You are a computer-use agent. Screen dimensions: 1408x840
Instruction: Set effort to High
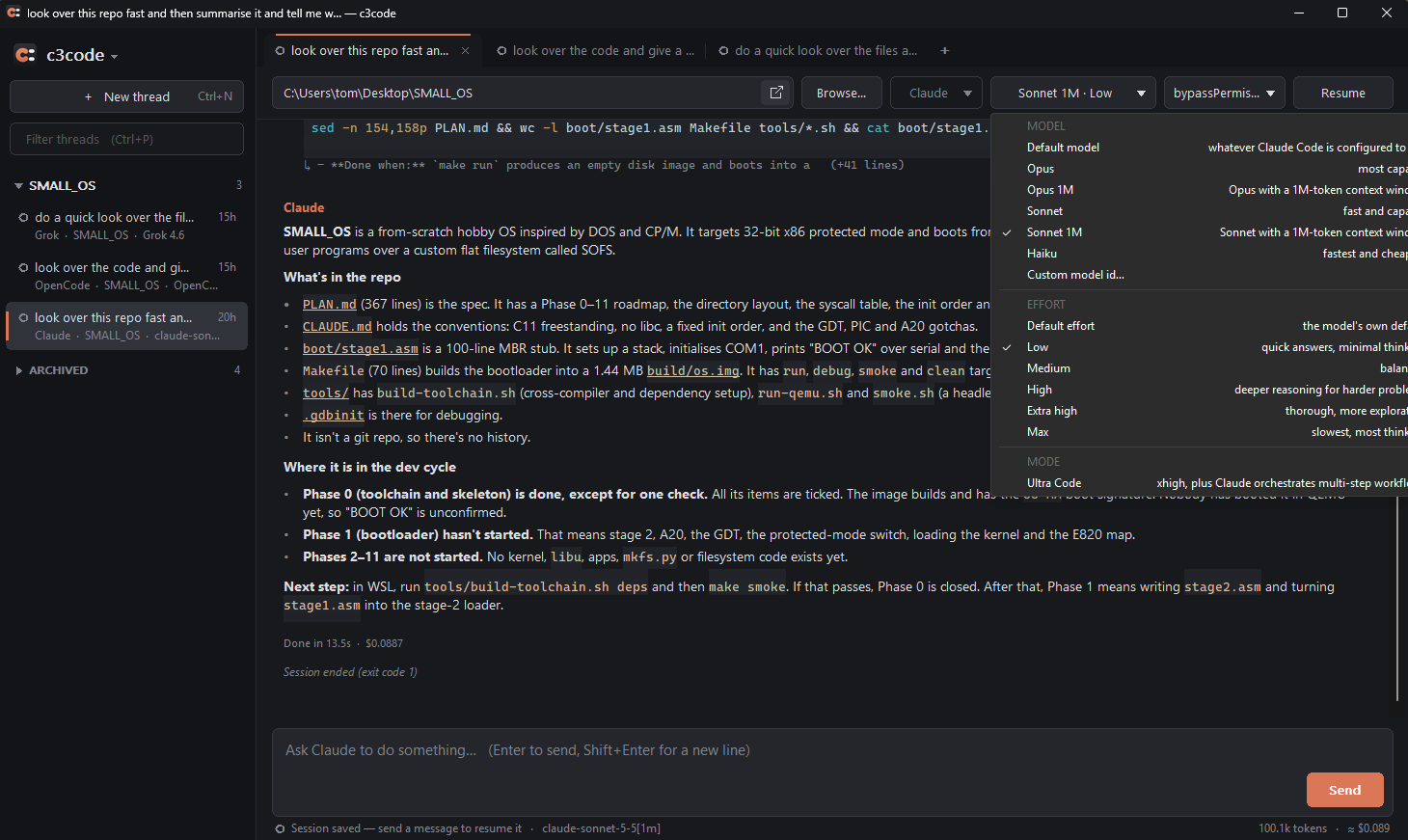point(1200,390)
